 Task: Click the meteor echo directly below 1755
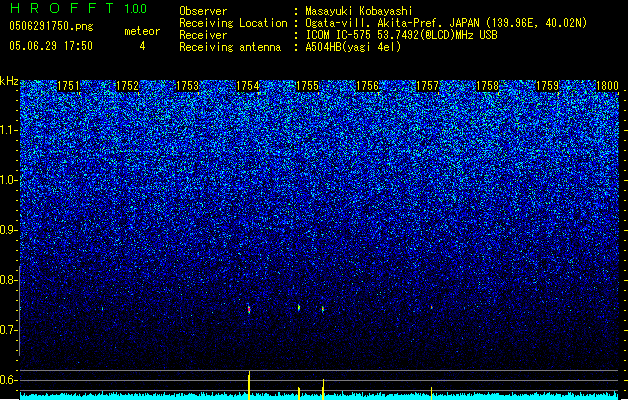pos(299,308)
